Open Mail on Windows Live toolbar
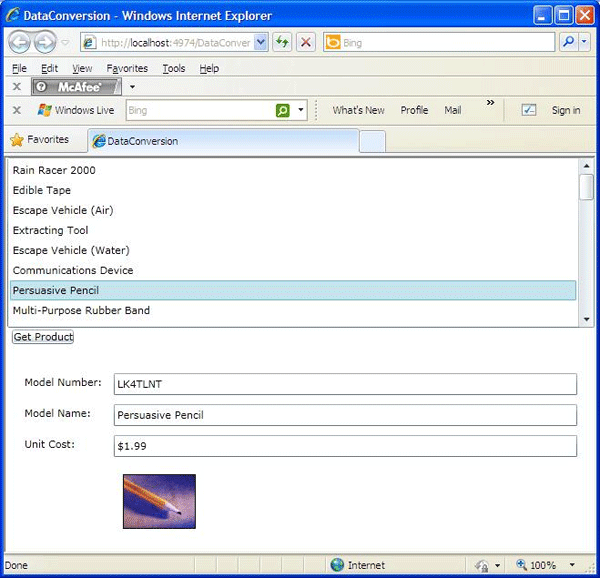Image resolution: width=600 pixels, height=578 pixels. tap(453, 110)
